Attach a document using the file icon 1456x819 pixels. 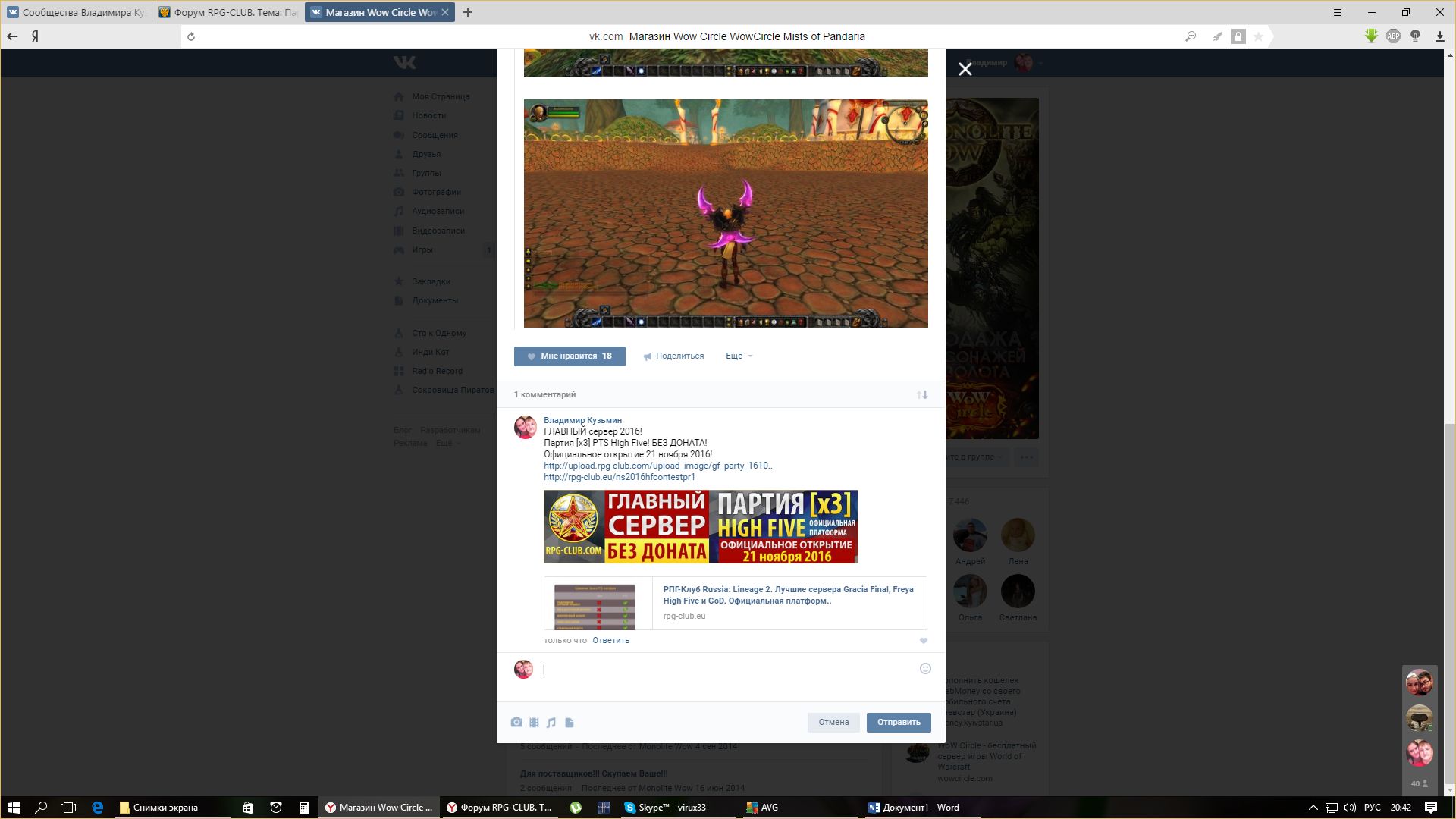click(570, 723)
